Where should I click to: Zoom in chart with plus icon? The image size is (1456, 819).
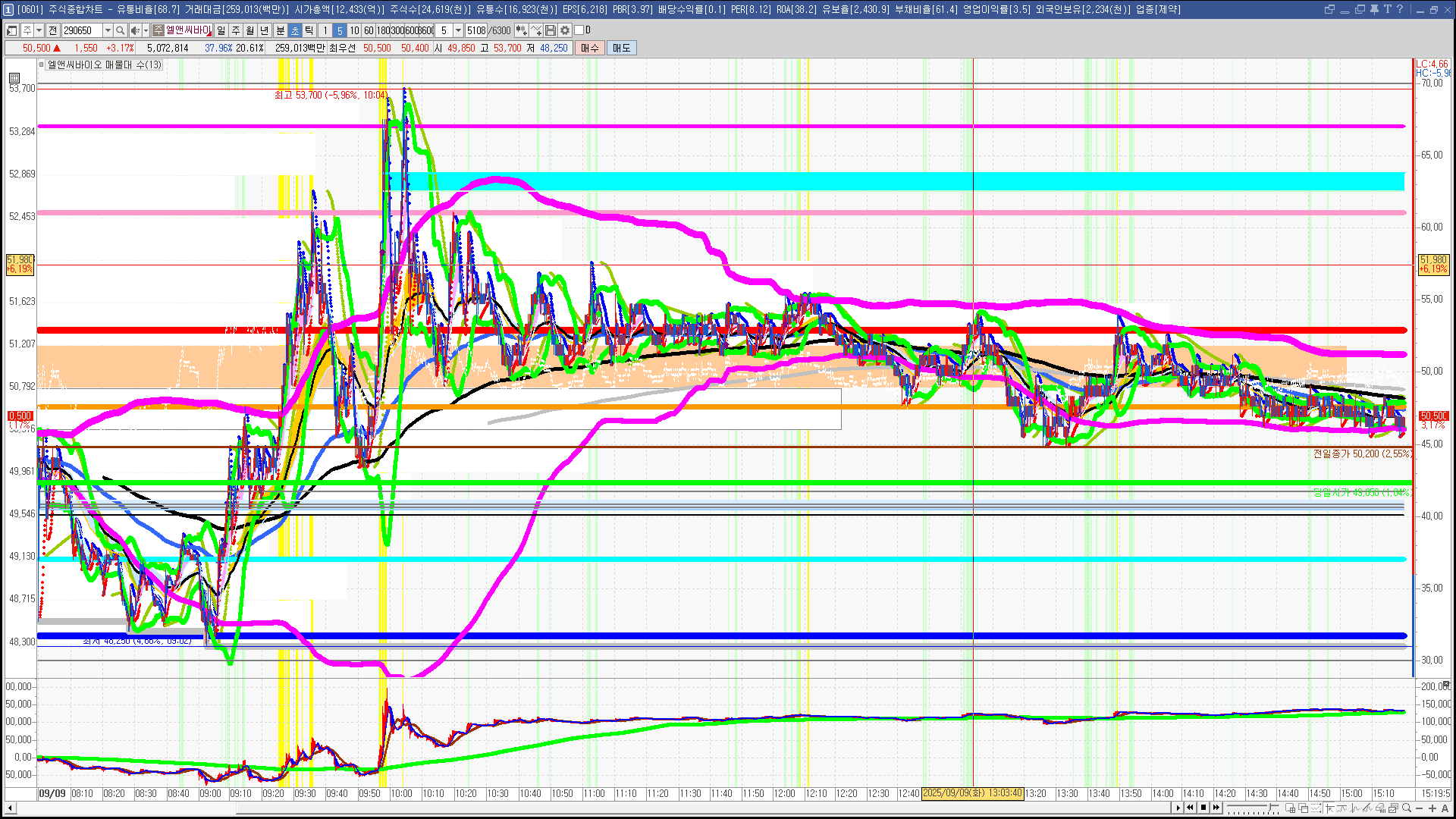click(1432, 808)
